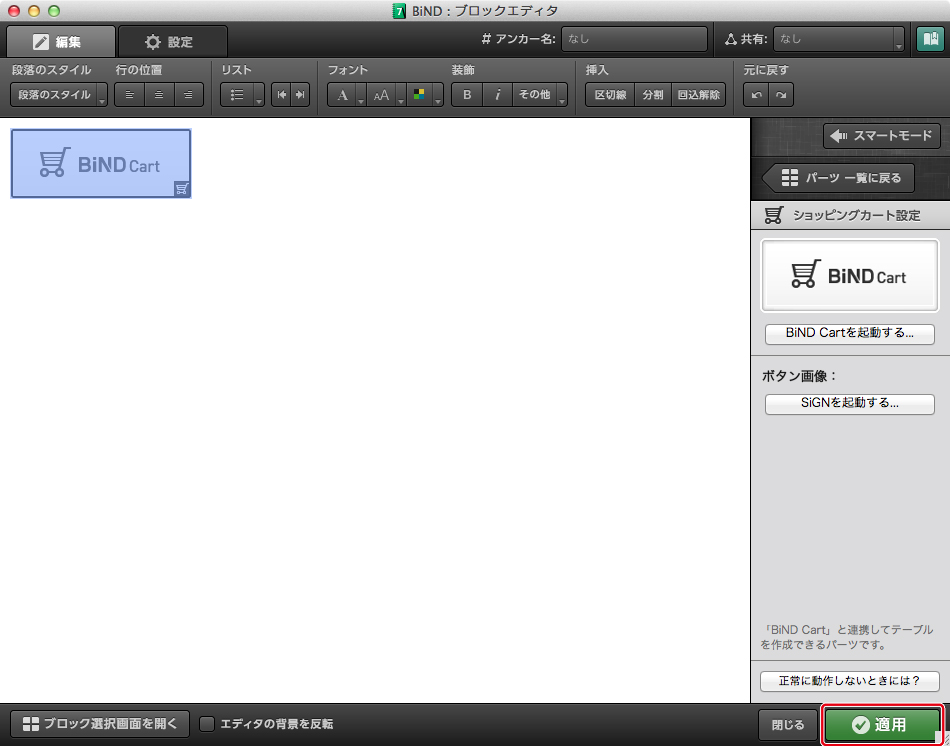The height and width of the screenshot is (747, 950).
Task: Switch to the 設定 tab
Action: click(x=173, y=42)
